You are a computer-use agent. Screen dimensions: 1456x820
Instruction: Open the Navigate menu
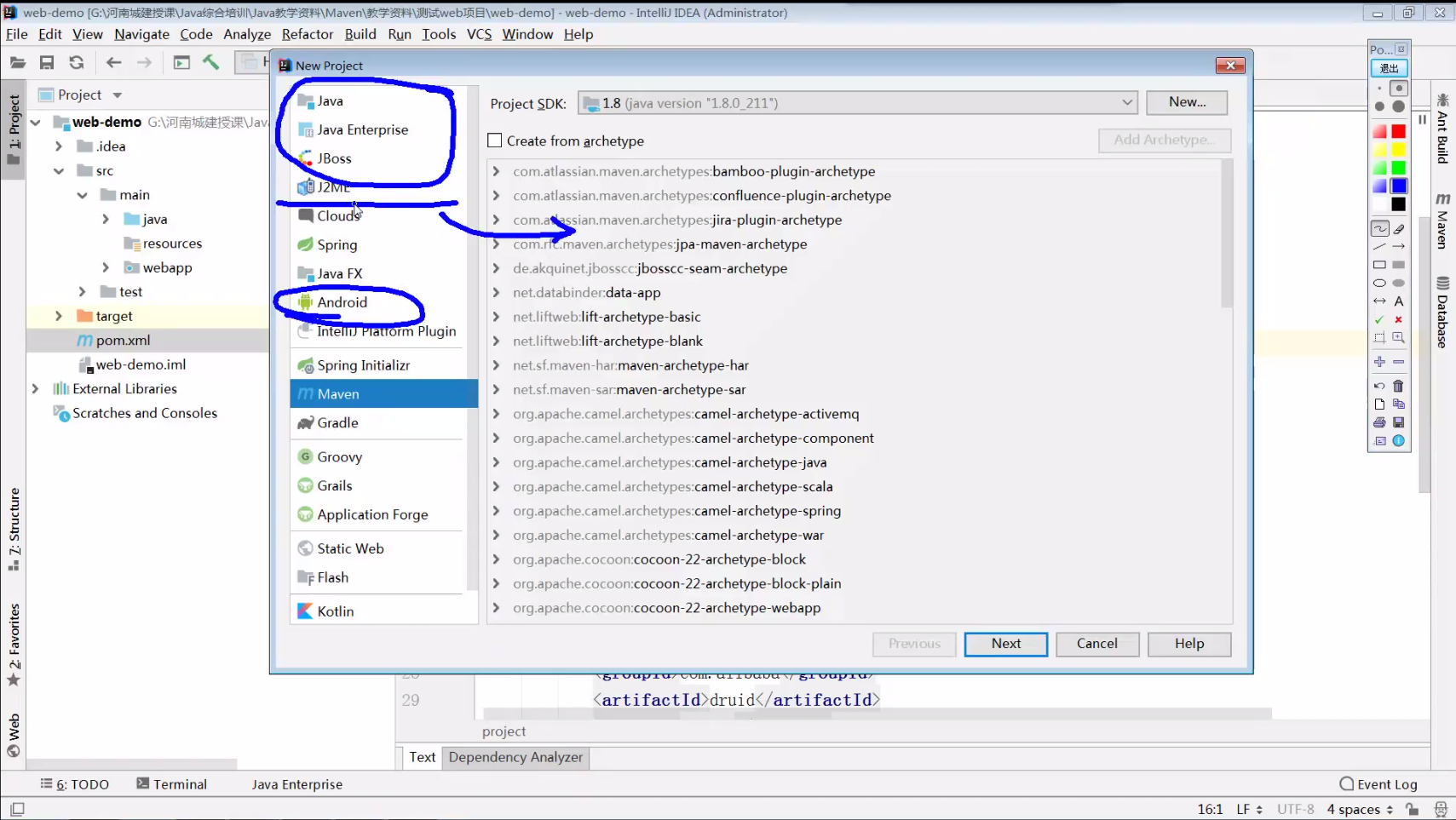[x=141, y=34]
